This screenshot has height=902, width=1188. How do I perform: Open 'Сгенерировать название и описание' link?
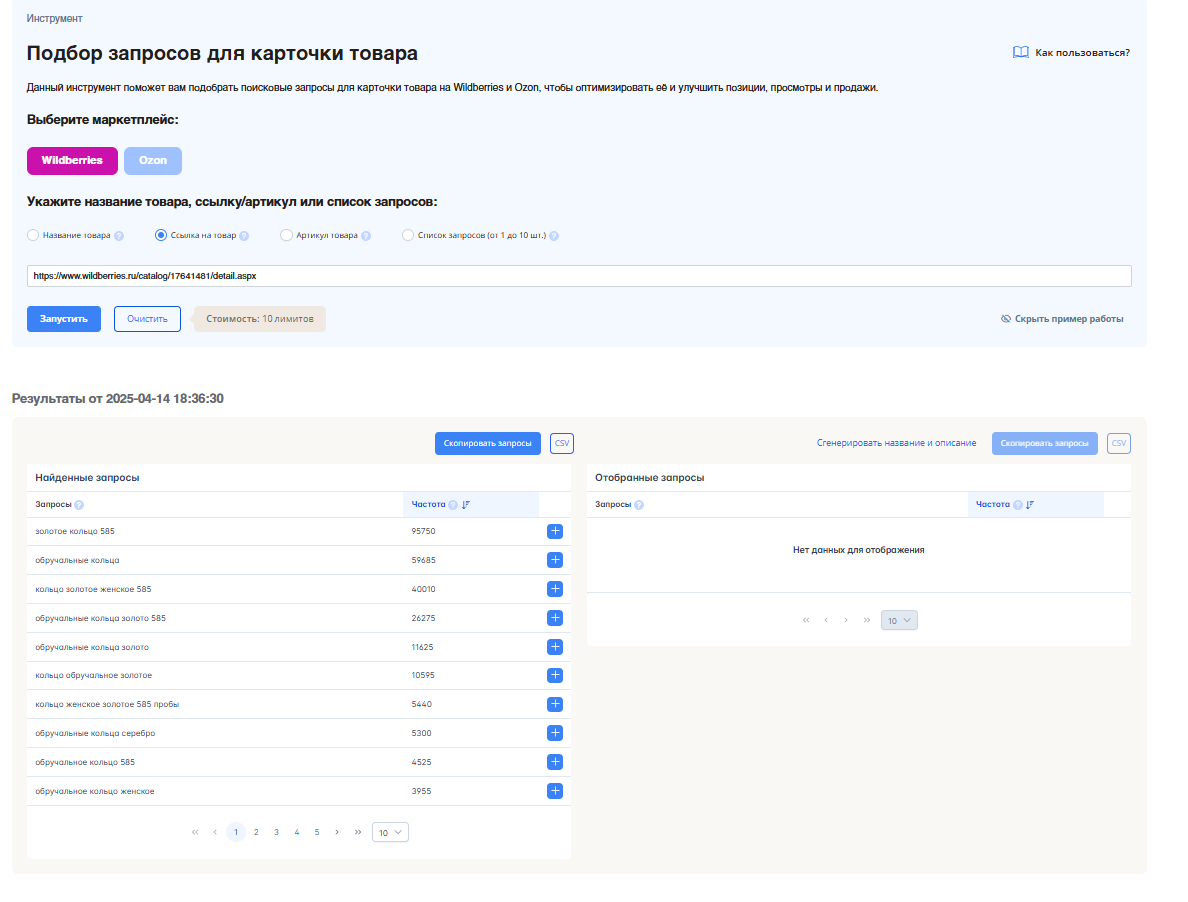click(x=896, y=443)
